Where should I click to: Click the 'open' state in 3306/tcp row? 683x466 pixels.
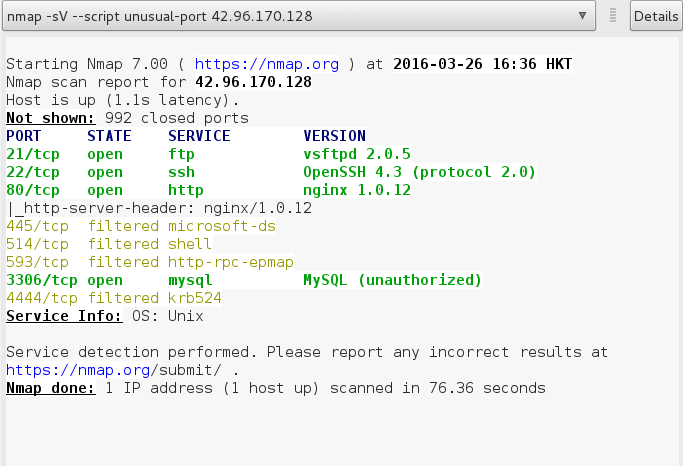[105, 280]
